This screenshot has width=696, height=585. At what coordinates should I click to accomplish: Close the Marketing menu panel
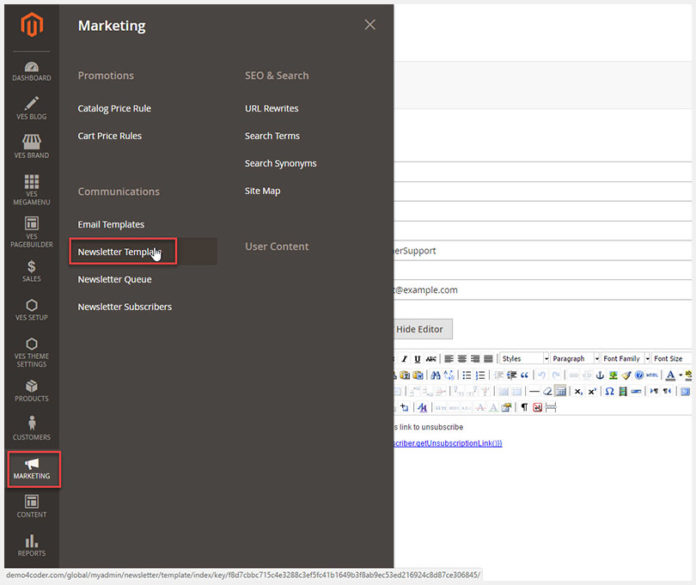click(x=370, y=25)
